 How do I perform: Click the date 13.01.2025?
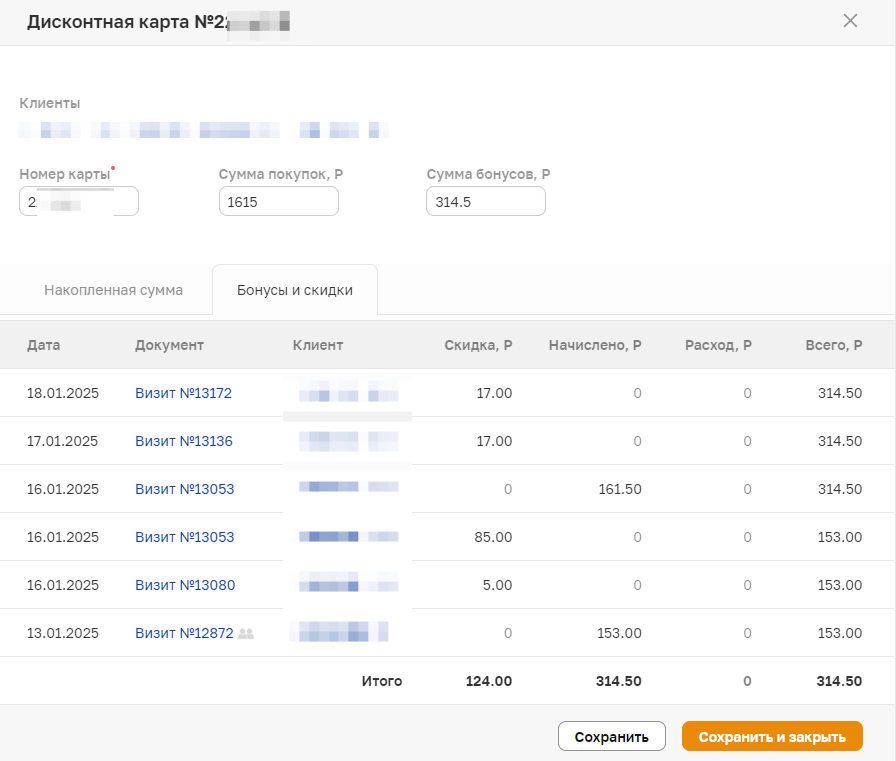click(63, 633)
